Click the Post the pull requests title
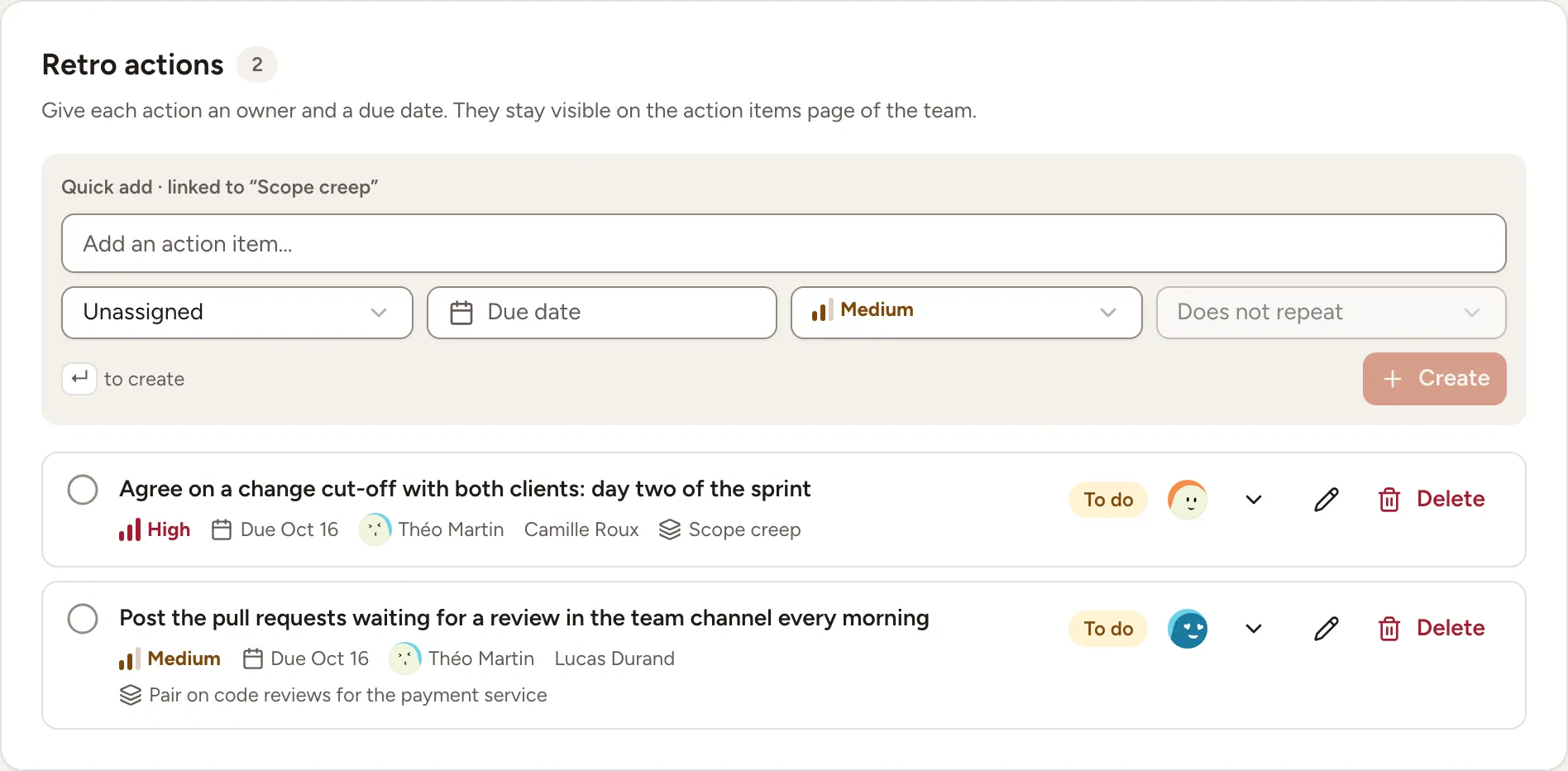Image resolution: width=1568 pixels, height=771 pixels. [x=524, y=618]
